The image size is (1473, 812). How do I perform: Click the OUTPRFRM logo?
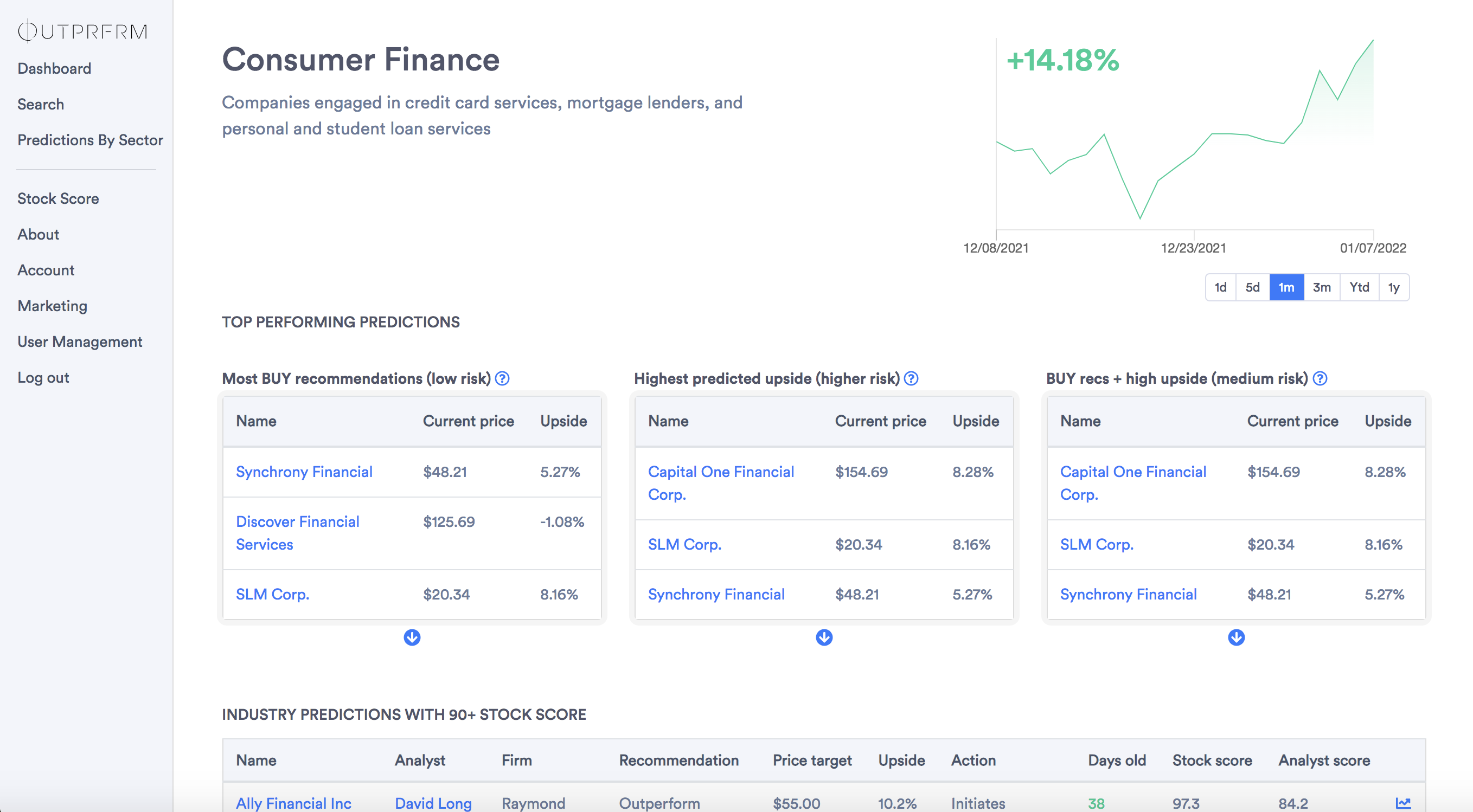tap(83, 31)
